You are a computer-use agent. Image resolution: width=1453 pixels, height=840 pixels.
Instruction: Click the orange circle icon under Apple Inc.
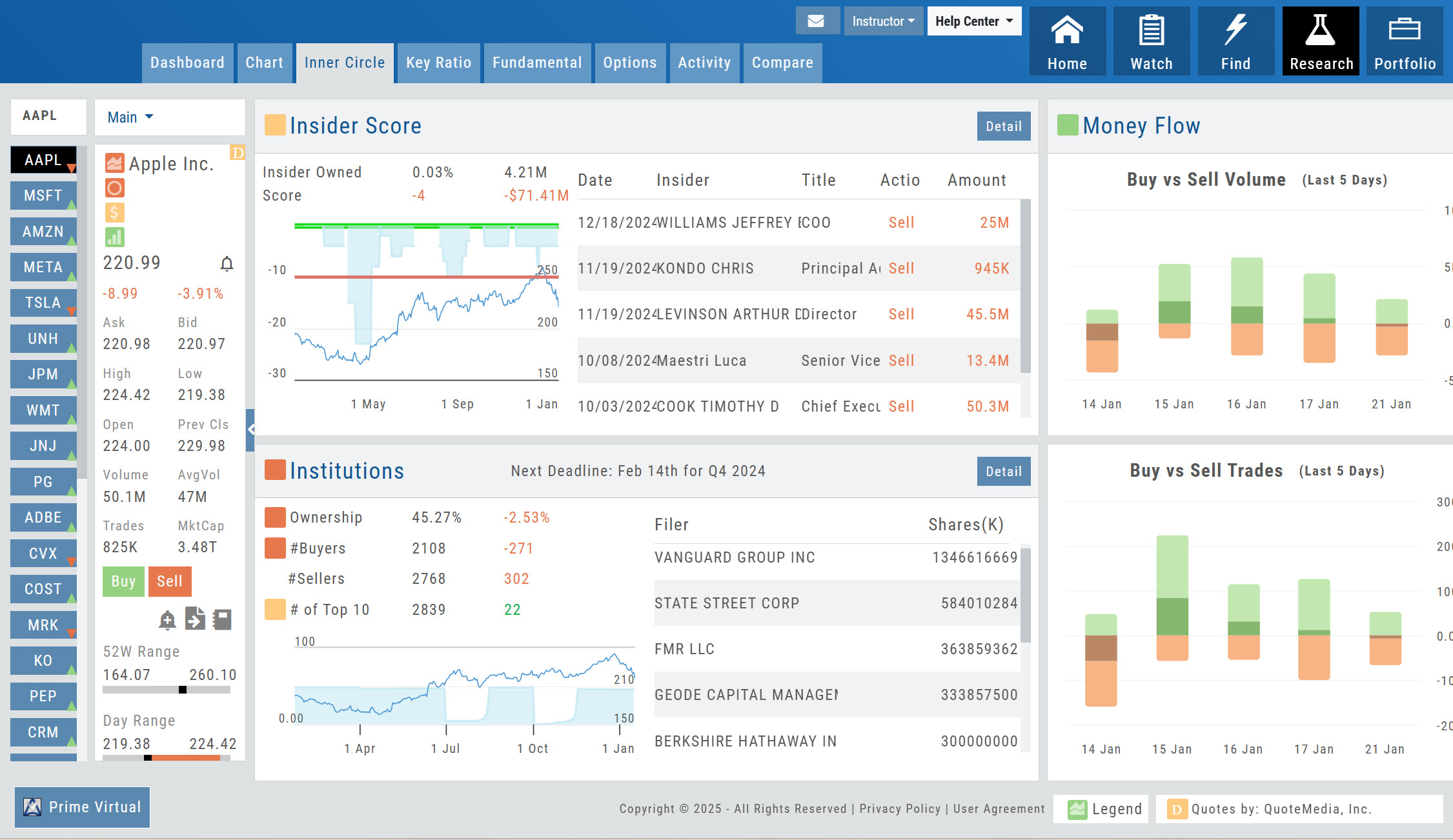click(x=114, y=188)
